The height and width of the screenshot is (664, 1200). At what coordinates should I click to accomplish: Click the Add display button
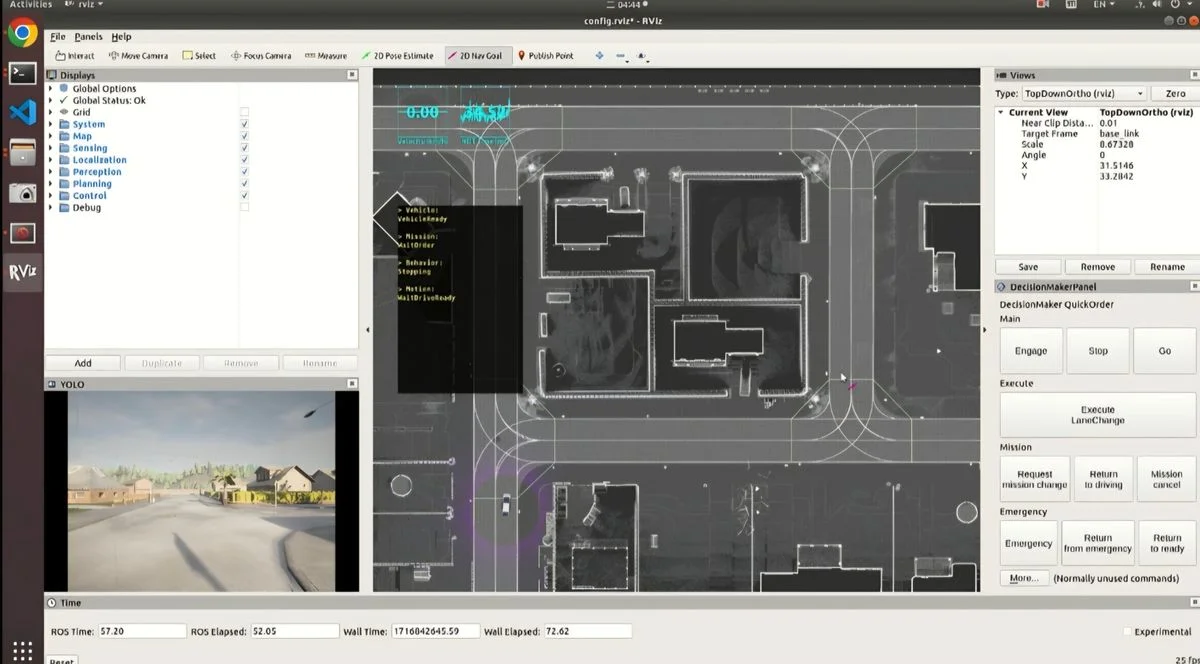tap(83, 363)
